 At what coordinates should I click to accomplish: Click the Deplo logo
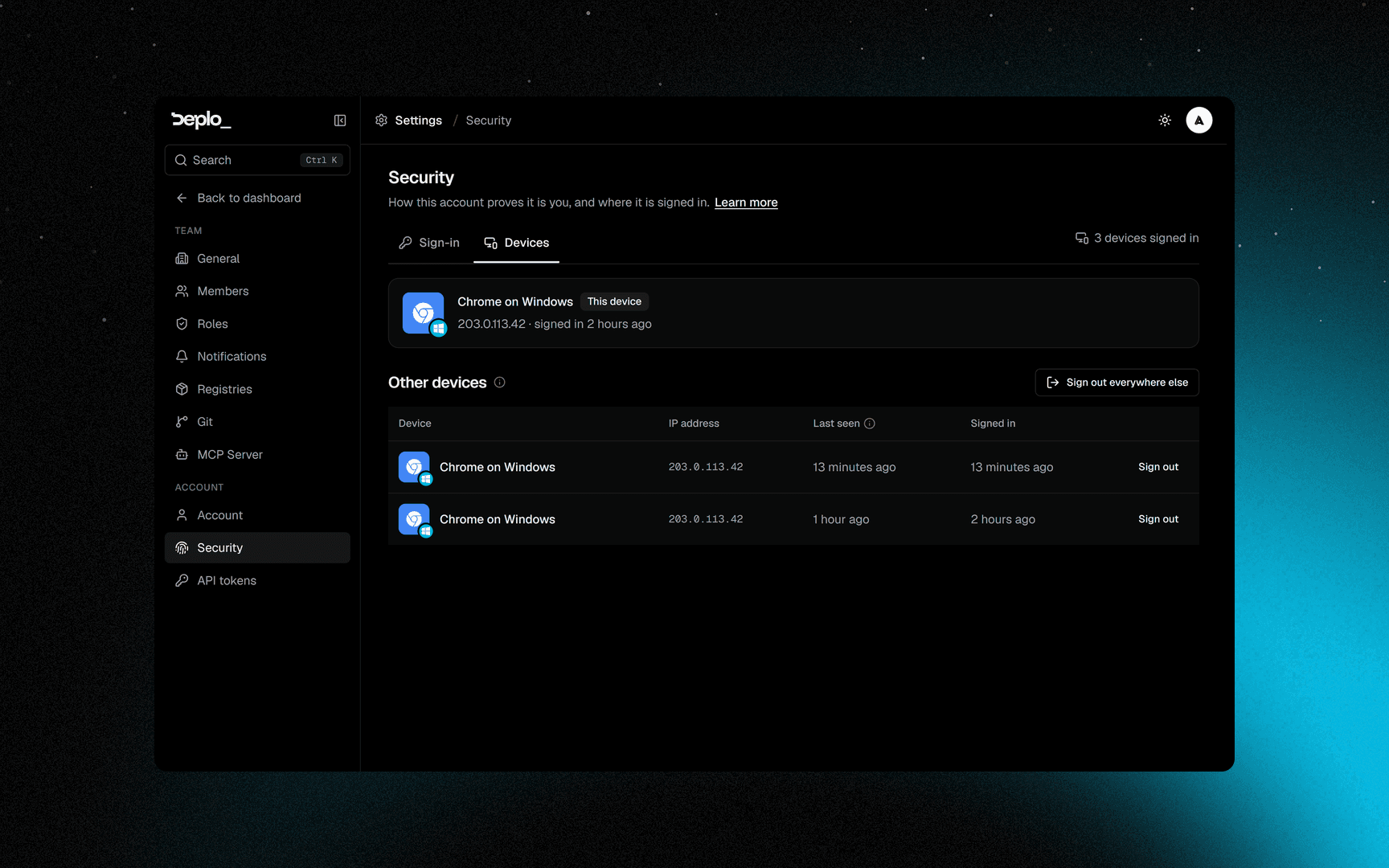pyautogui.click(x=201, y=120)
